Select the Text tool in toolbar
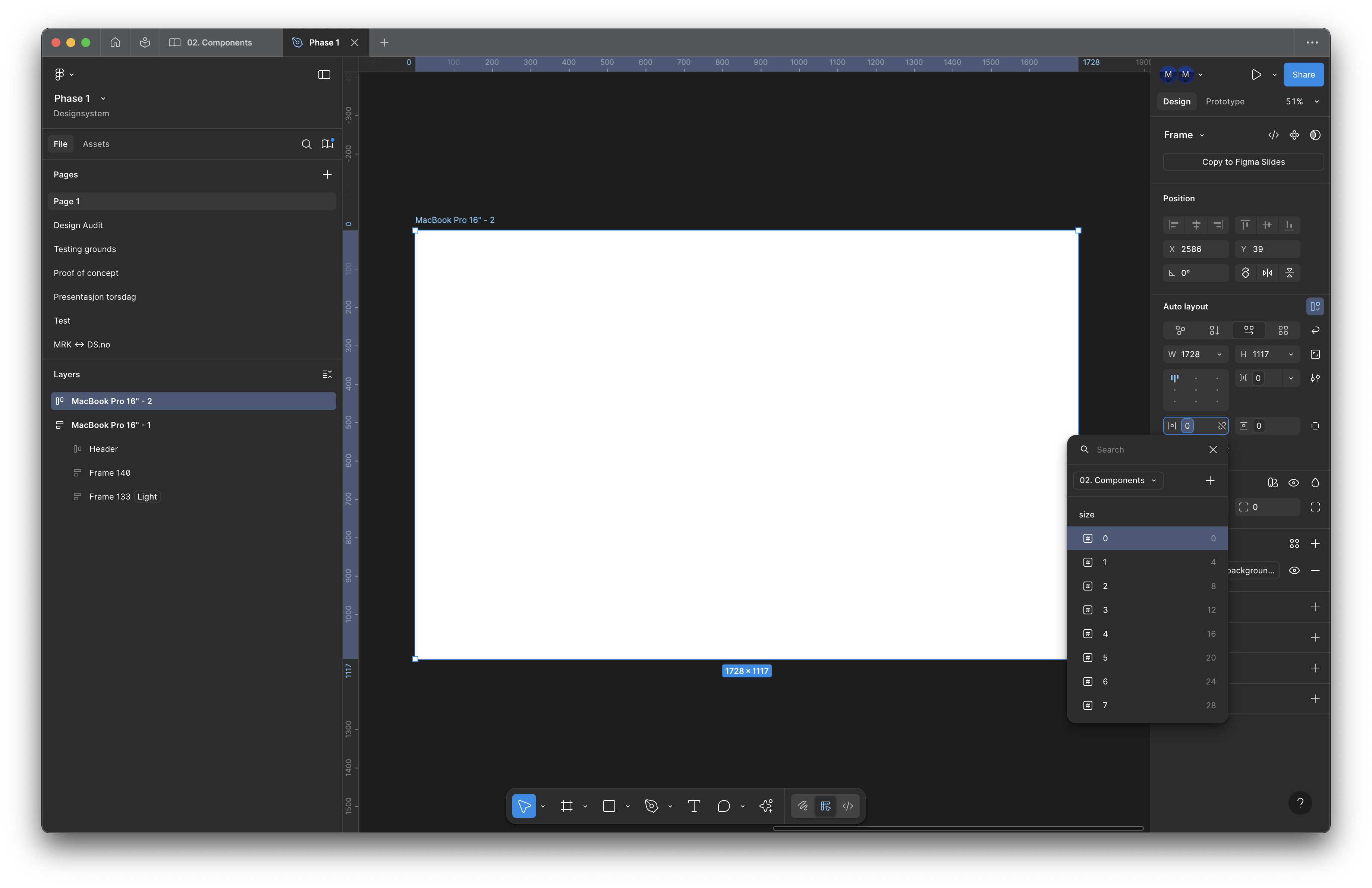1372x888 pixels. 693,806
